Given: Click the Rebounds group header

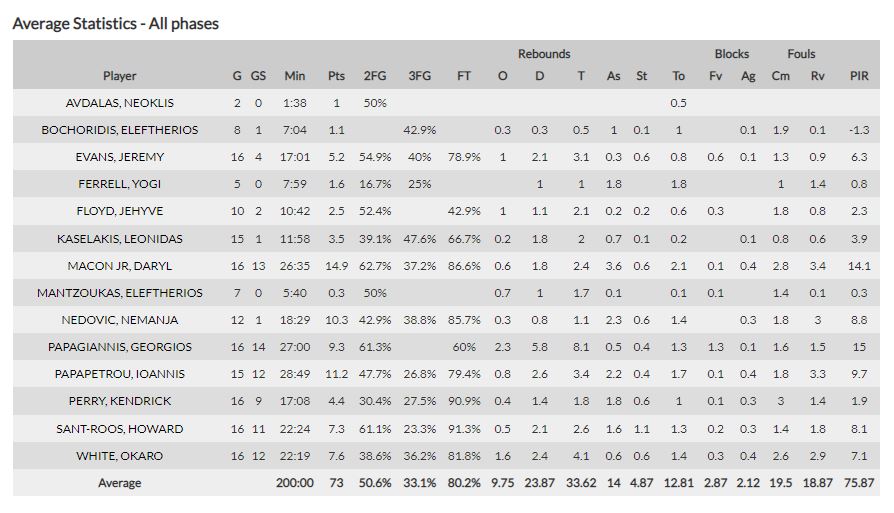Looking at the screenshot, I should coord(544,54).
